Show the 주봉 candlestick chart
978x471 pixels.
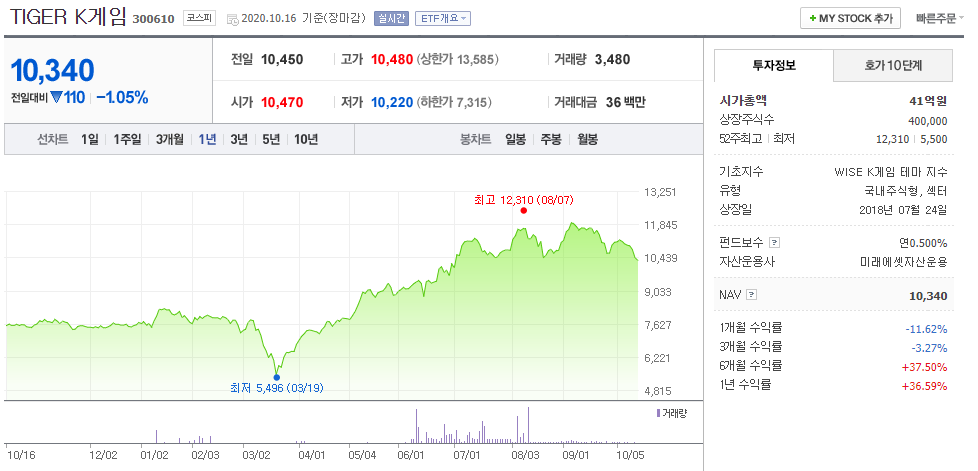[551, 140]
